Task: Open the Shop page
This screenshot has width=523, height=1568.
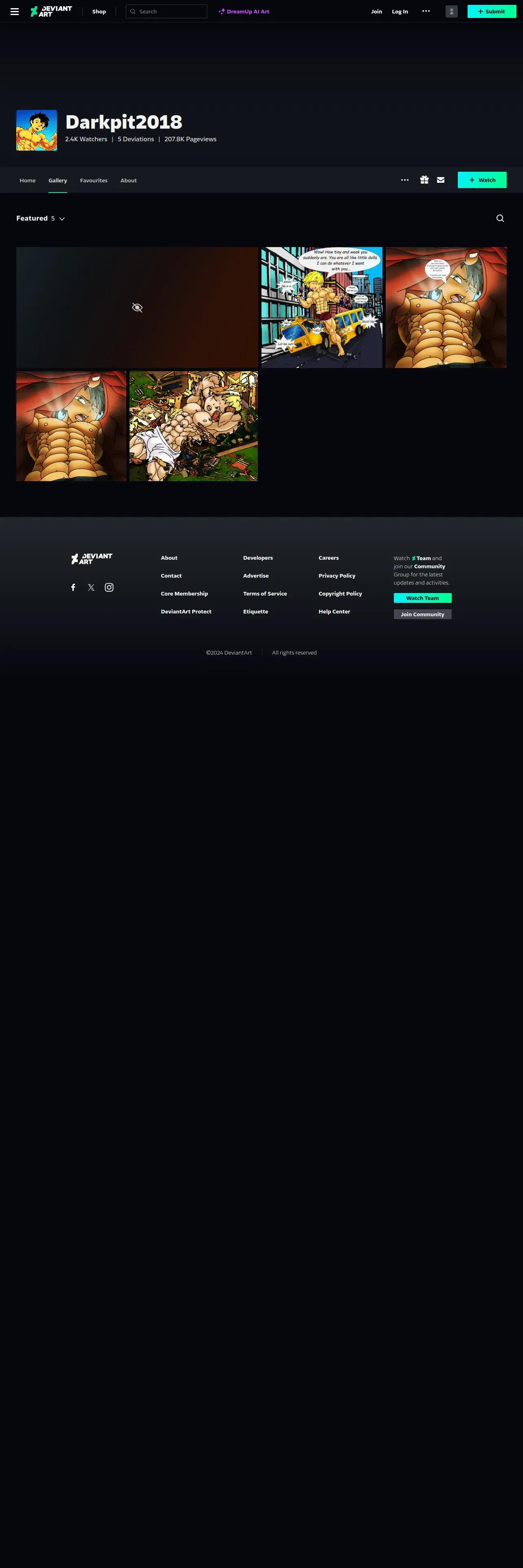Action: 99,11
